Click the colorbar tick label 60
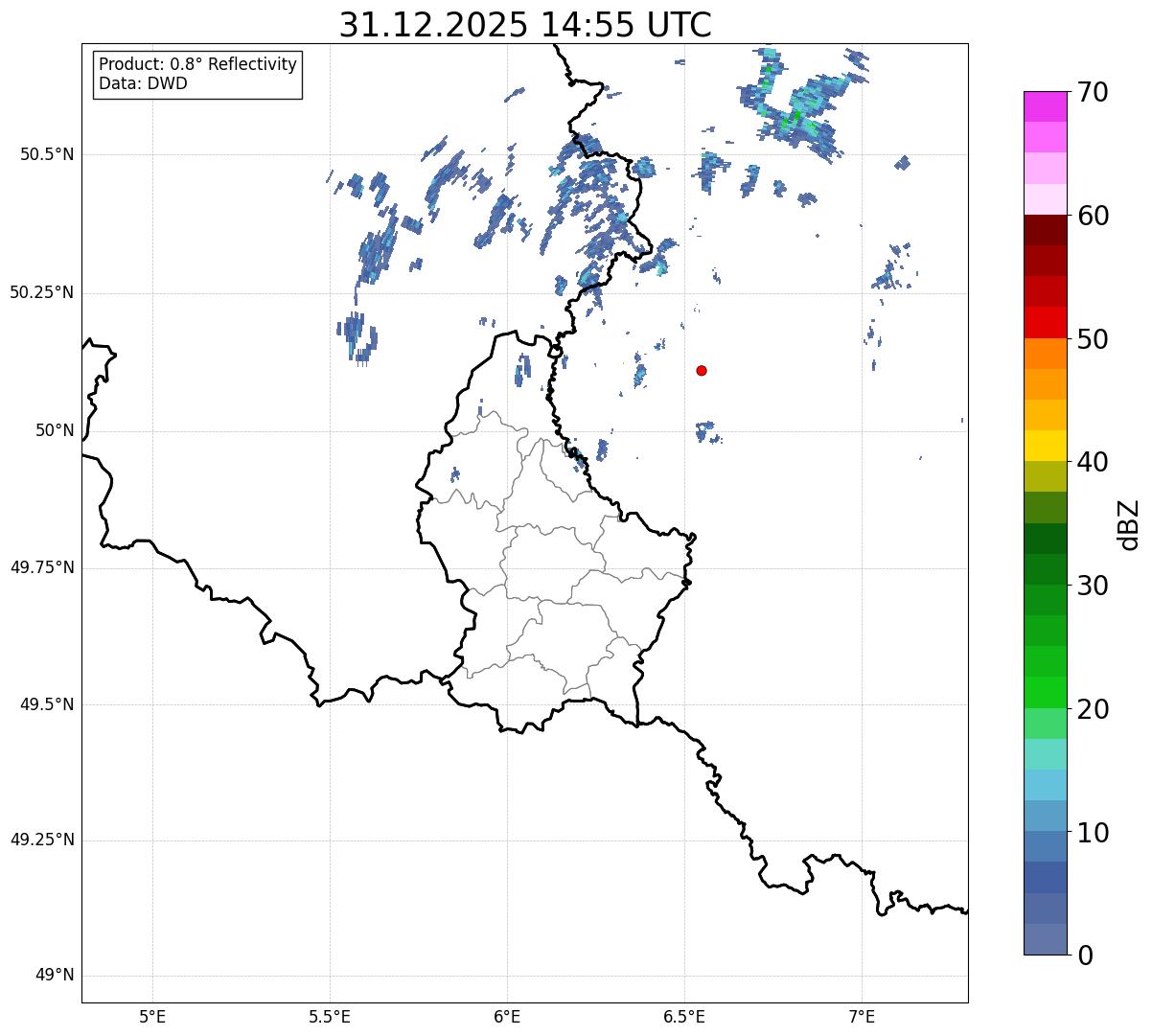 (x=1093, y=216)
